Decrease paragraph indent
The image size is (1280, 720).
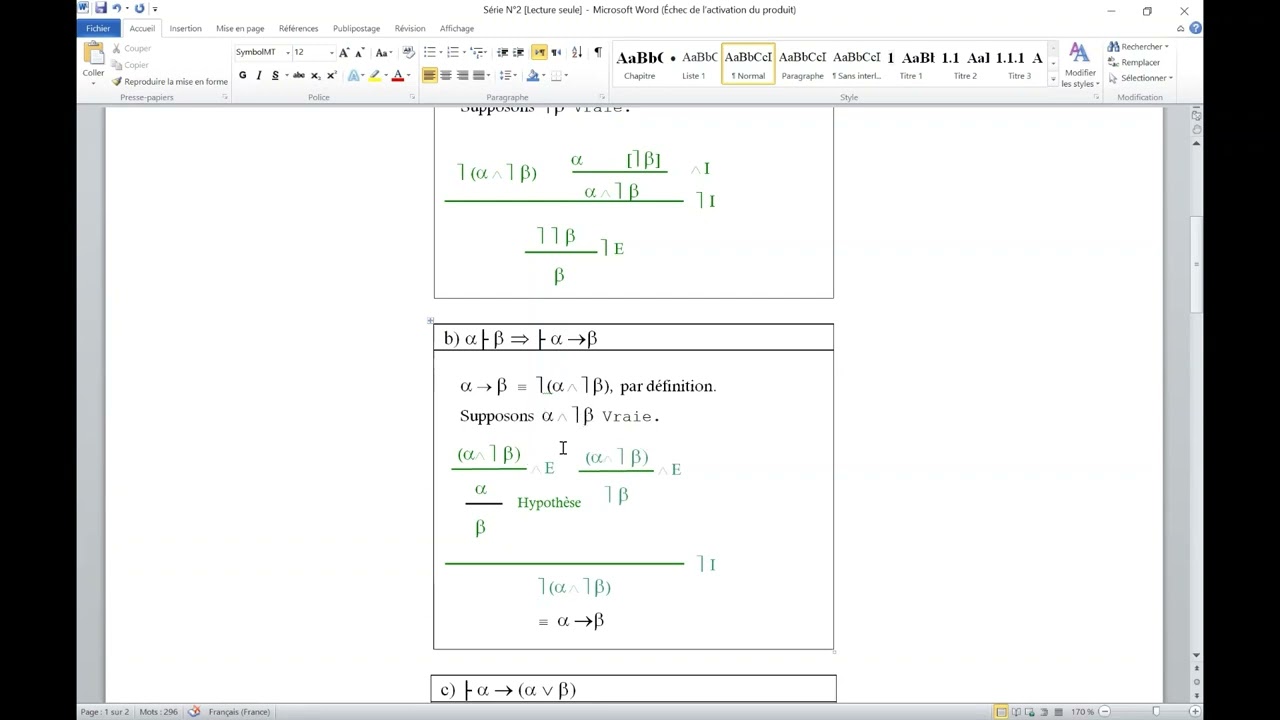click(503, 52)
